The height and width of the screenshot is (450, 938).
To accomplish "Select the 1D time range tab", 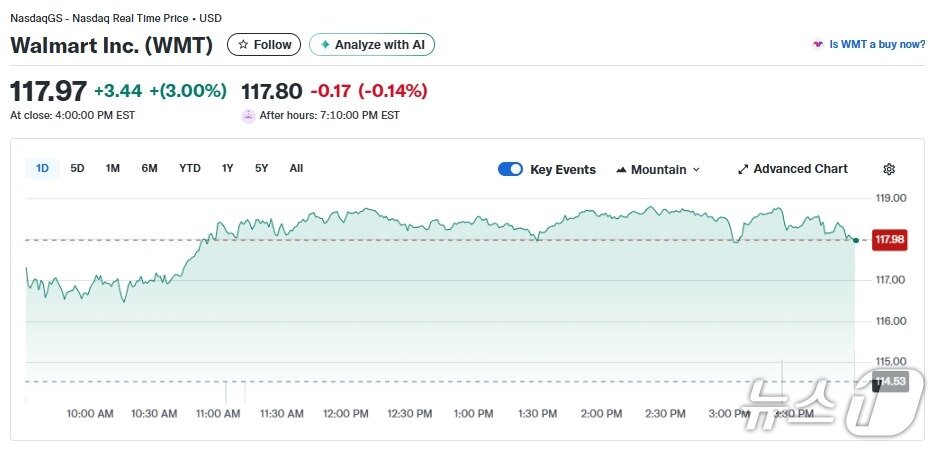I will coord(42,168).
